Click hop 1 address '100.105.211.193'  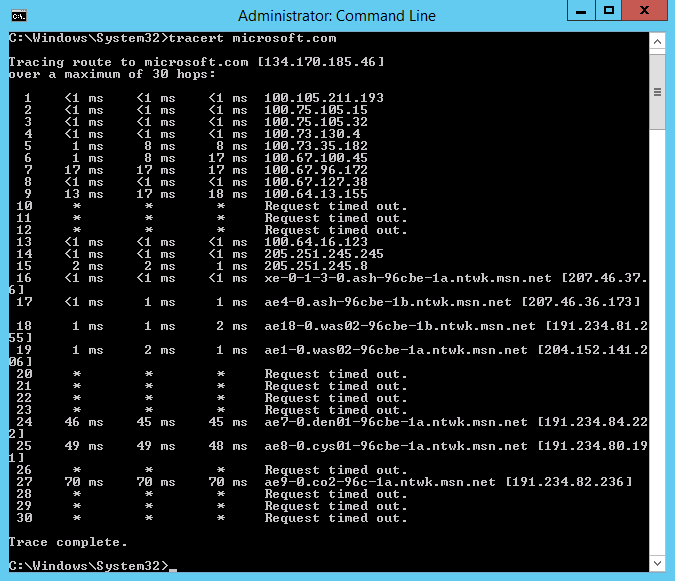tap(324, 98)
